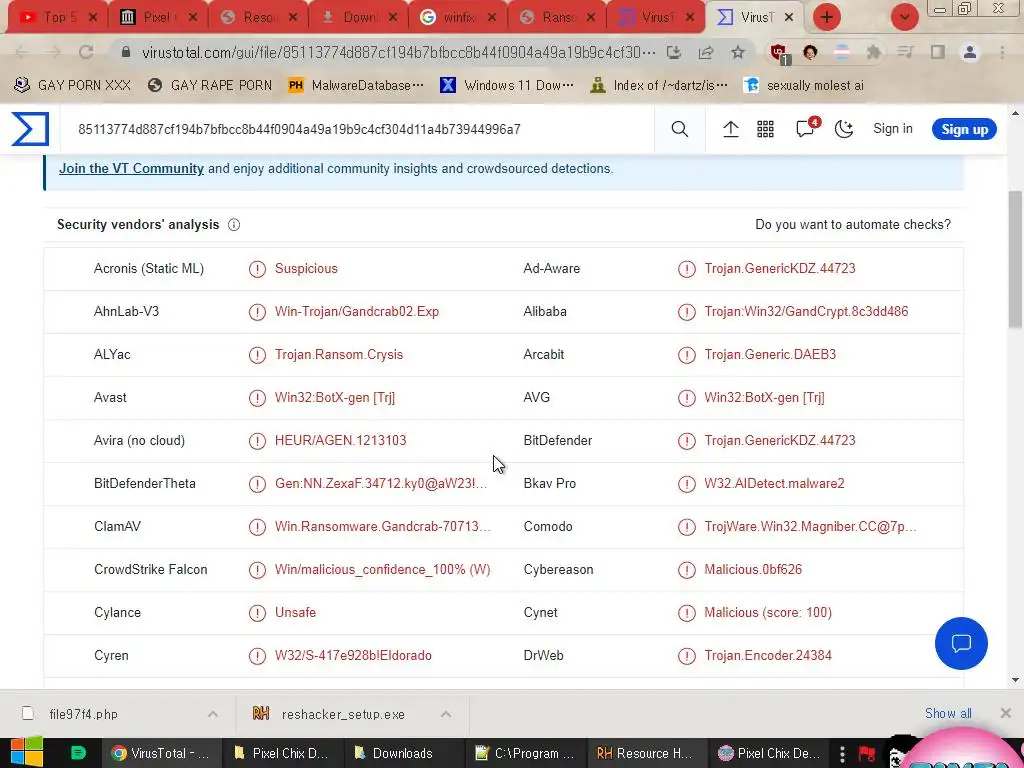This screenshot has width=1024, height=768.
Task: Click the alert icon next to Suspicious
Action: tap(257, 268)
